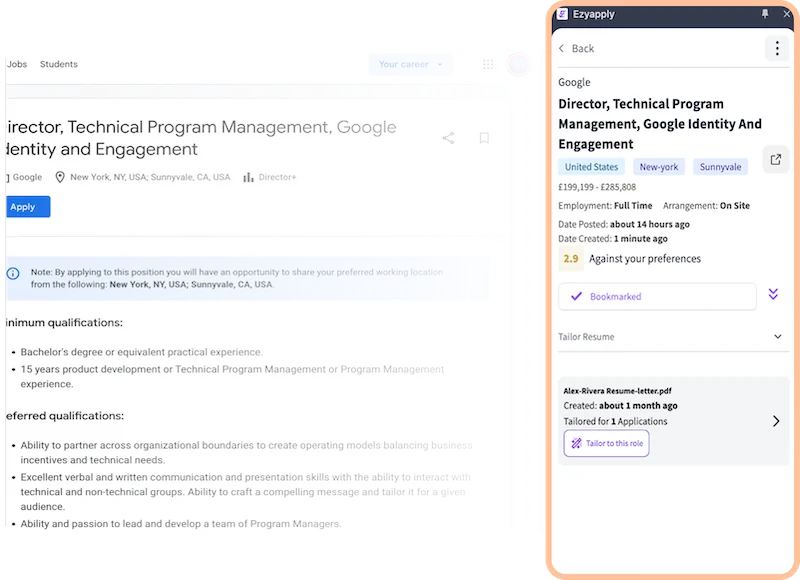Click Tailor to this role button
800x580 pixels.
coord(606,443)
